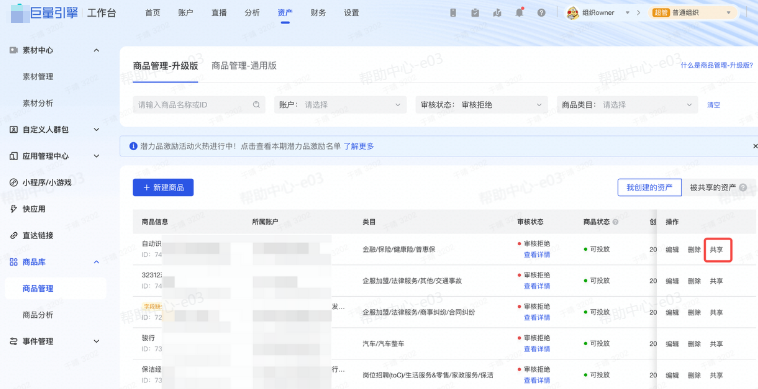The image size is (758, 389).
Task: Click the 组织owner avatar
Action: click(572, 13)
